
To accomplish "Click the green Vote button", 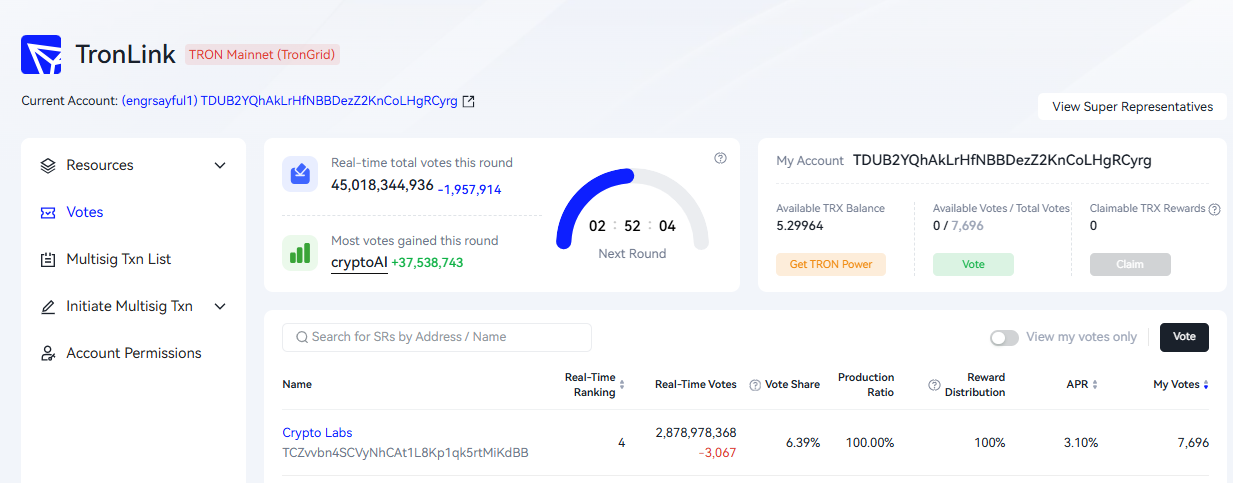I will click(973, 264).
